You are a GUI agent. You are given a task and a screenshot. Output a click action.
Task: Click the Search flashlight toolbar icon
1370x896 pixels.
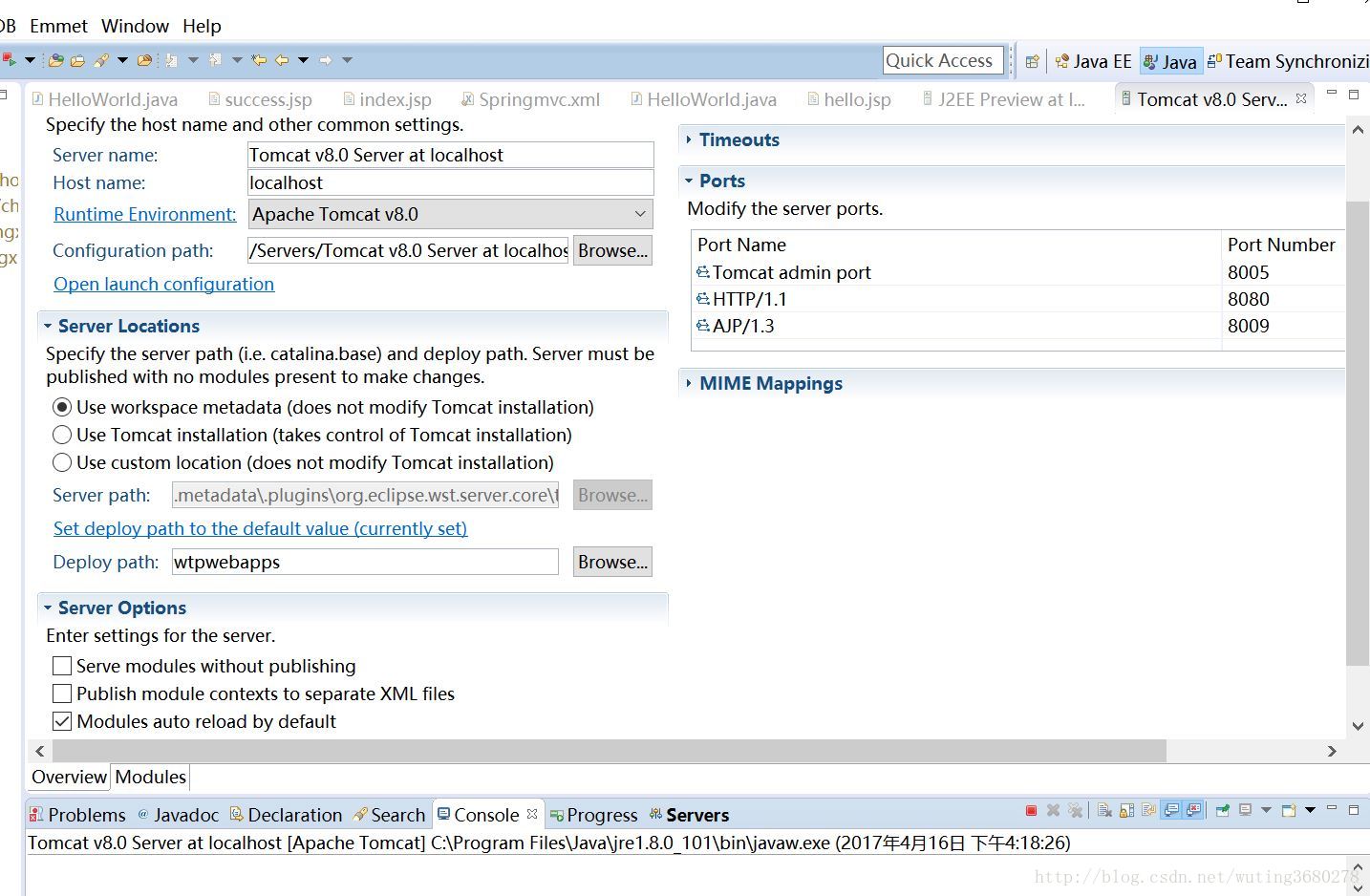coord(101,60)
